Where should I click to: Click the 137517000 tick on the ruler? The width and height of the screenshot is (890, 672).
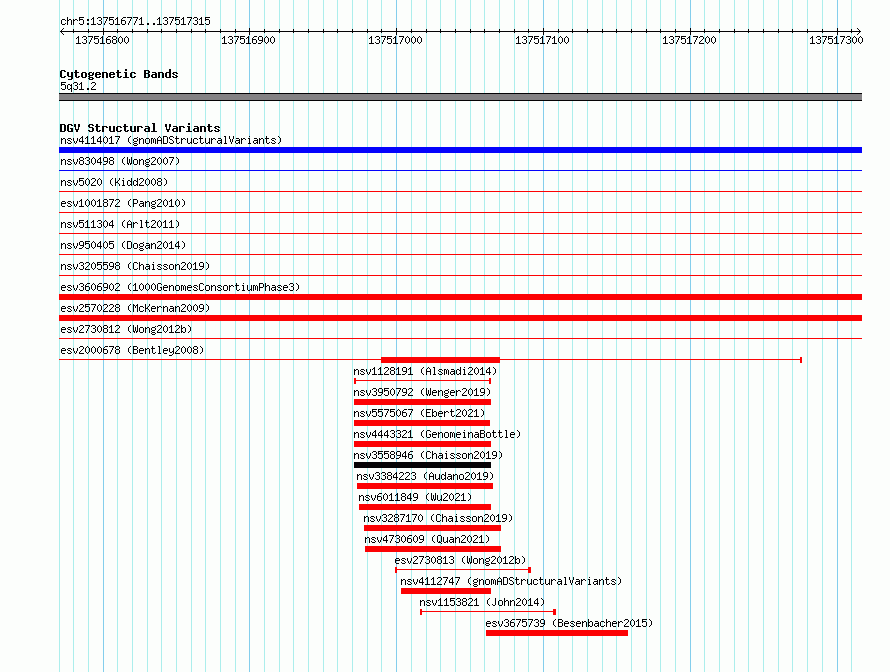396,40
